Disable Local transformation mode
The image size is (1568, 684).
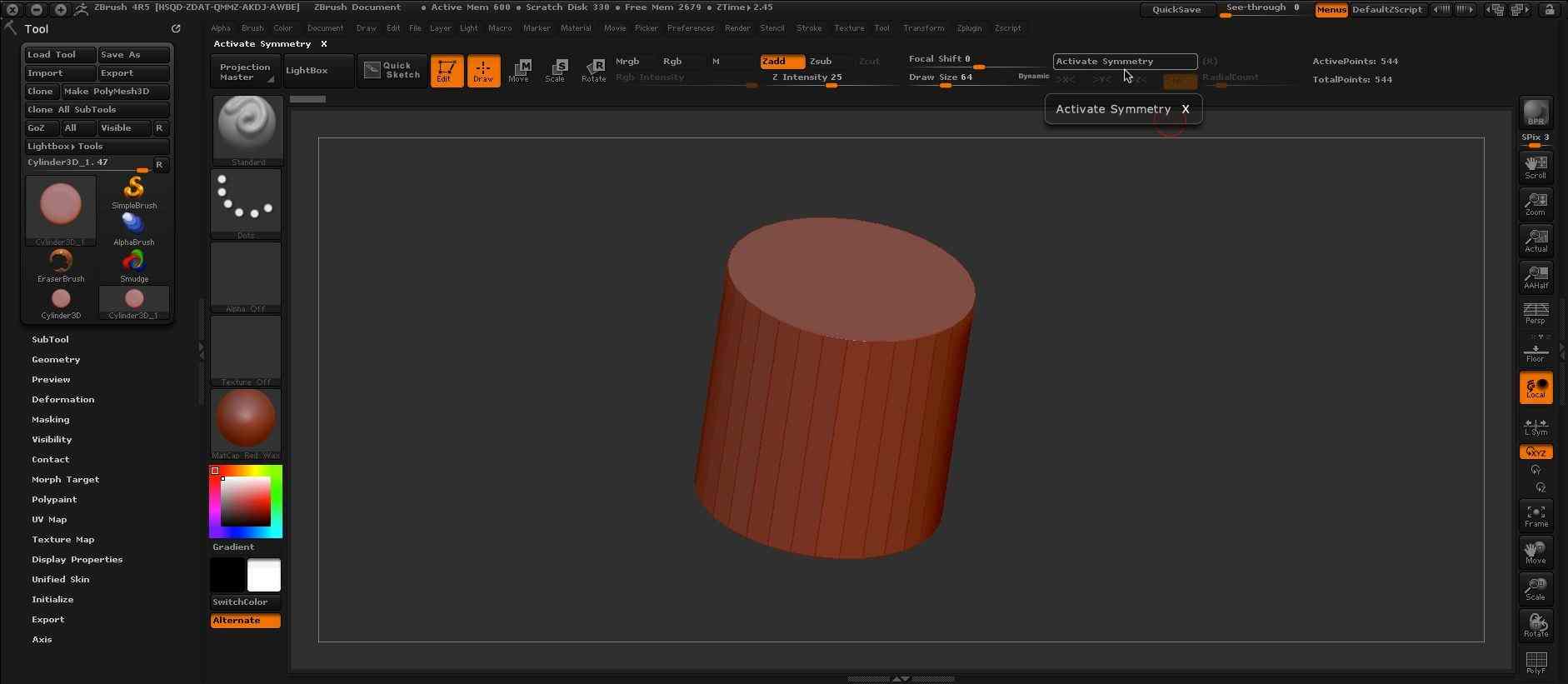[1536, 388]
